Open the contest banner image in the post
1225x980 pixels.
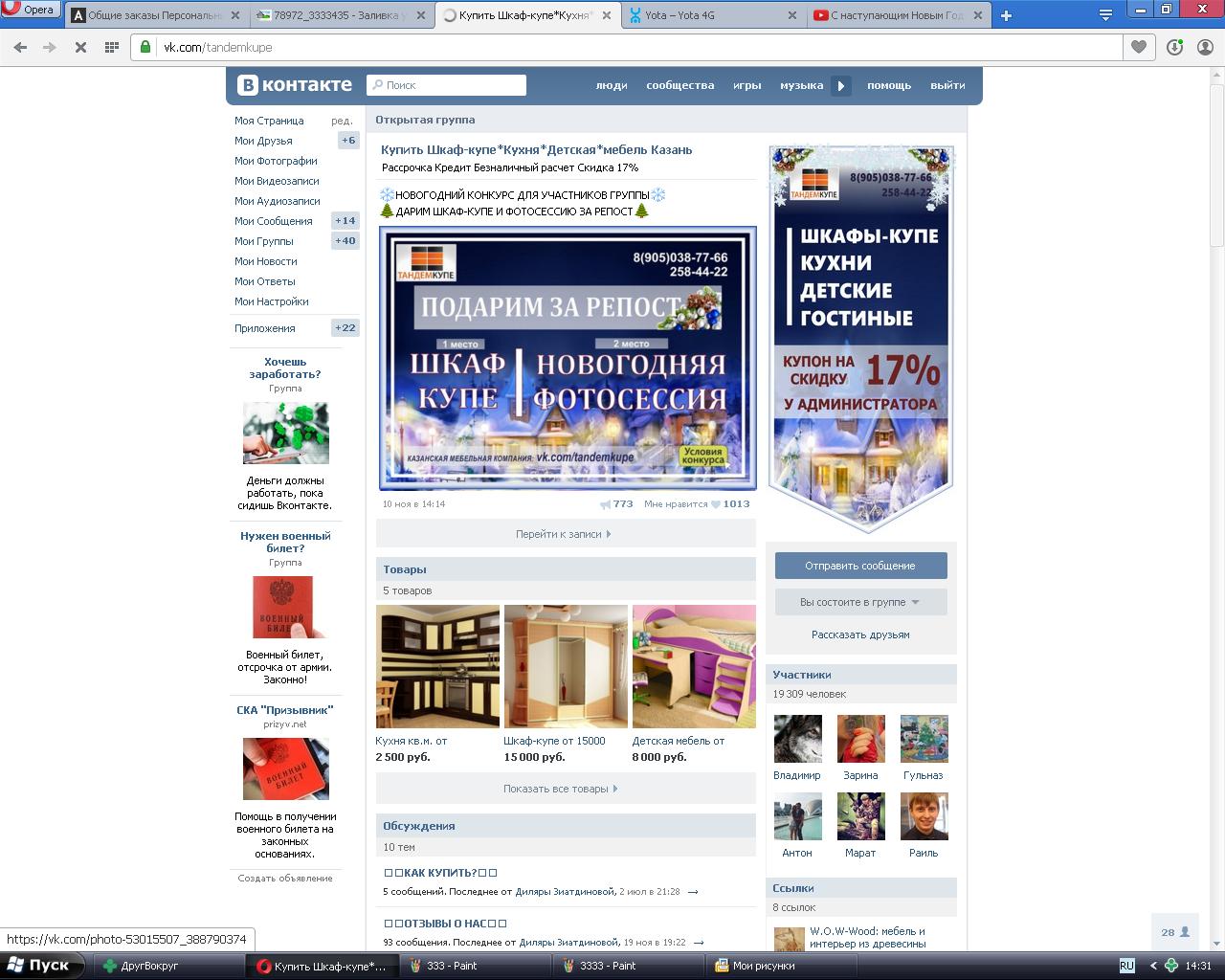(x=568, y=358)
